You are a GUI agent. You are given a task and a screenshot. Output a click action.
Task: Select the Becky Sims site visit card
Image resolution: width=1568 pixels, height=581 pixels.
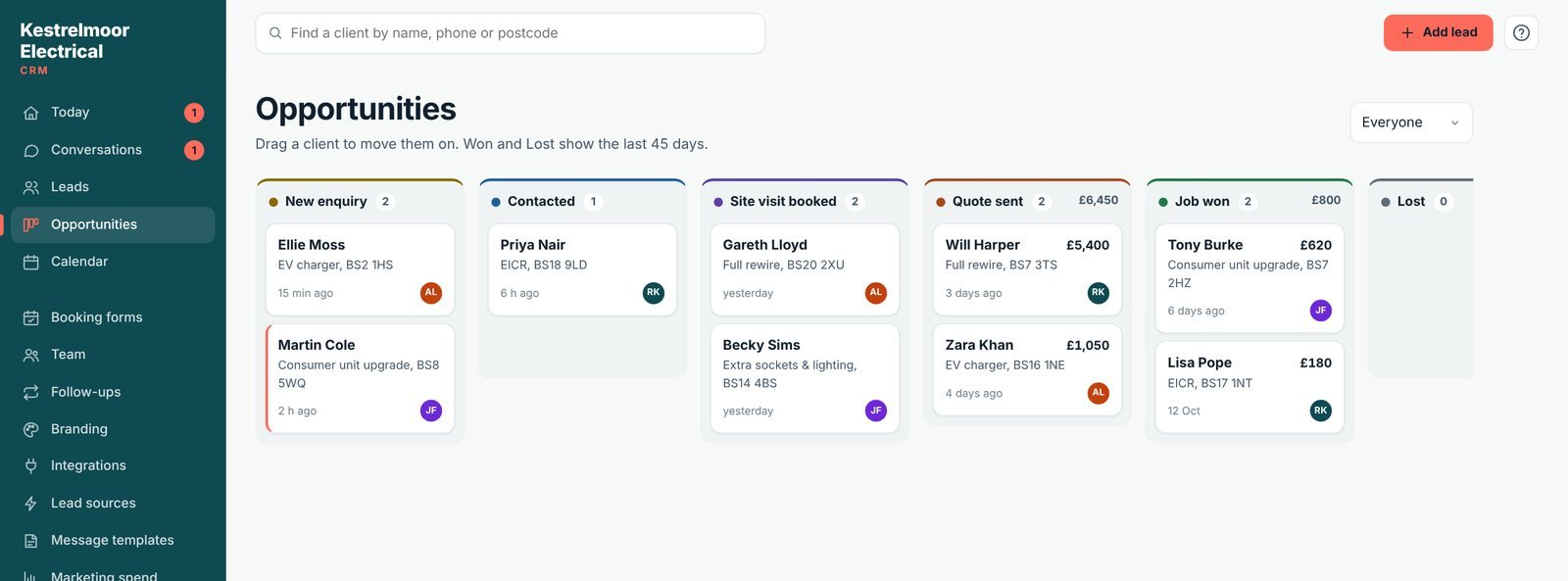[x=805, y=378]
